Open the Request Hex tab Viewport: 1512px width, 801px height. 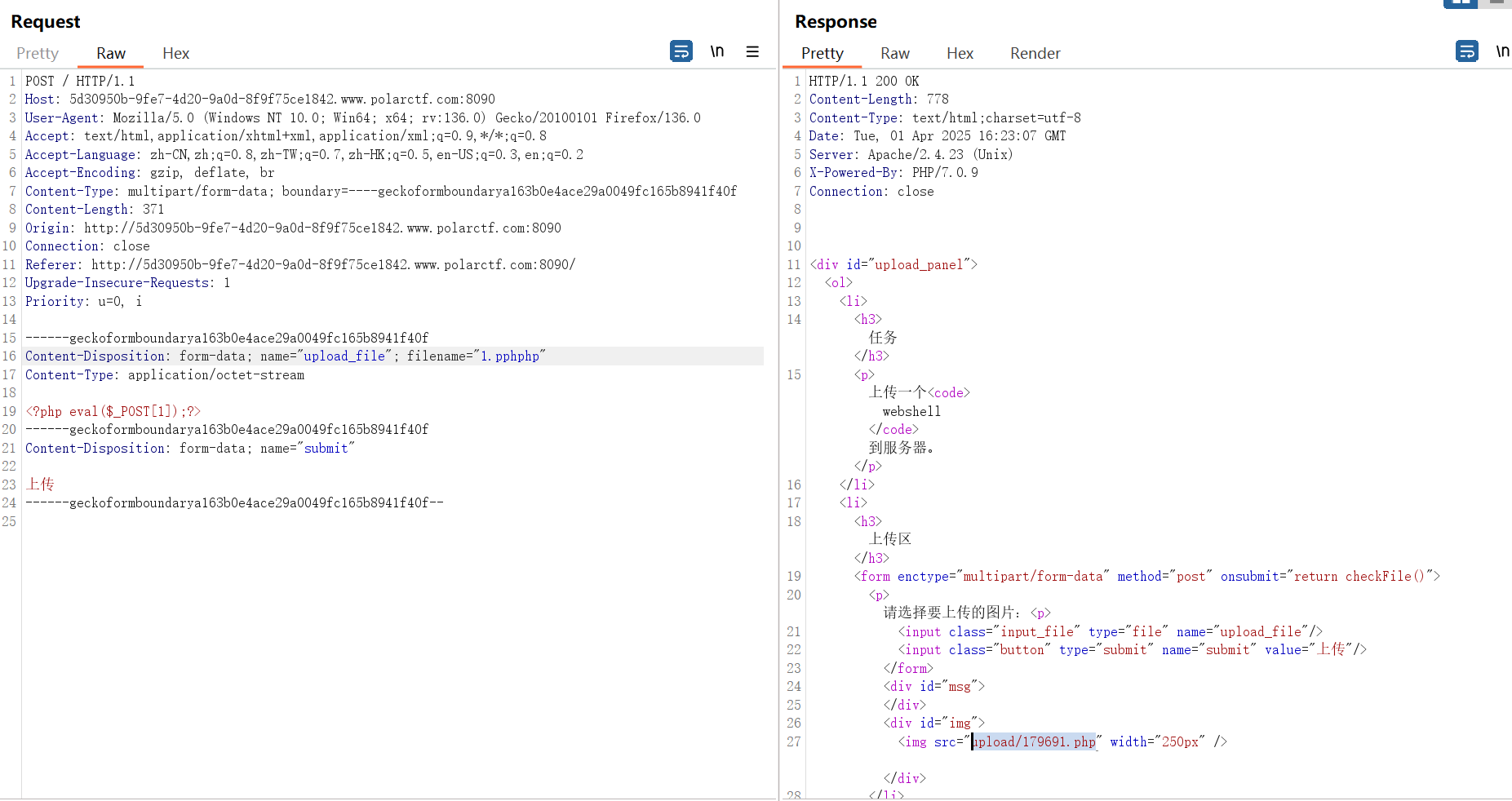pos(175,53)
